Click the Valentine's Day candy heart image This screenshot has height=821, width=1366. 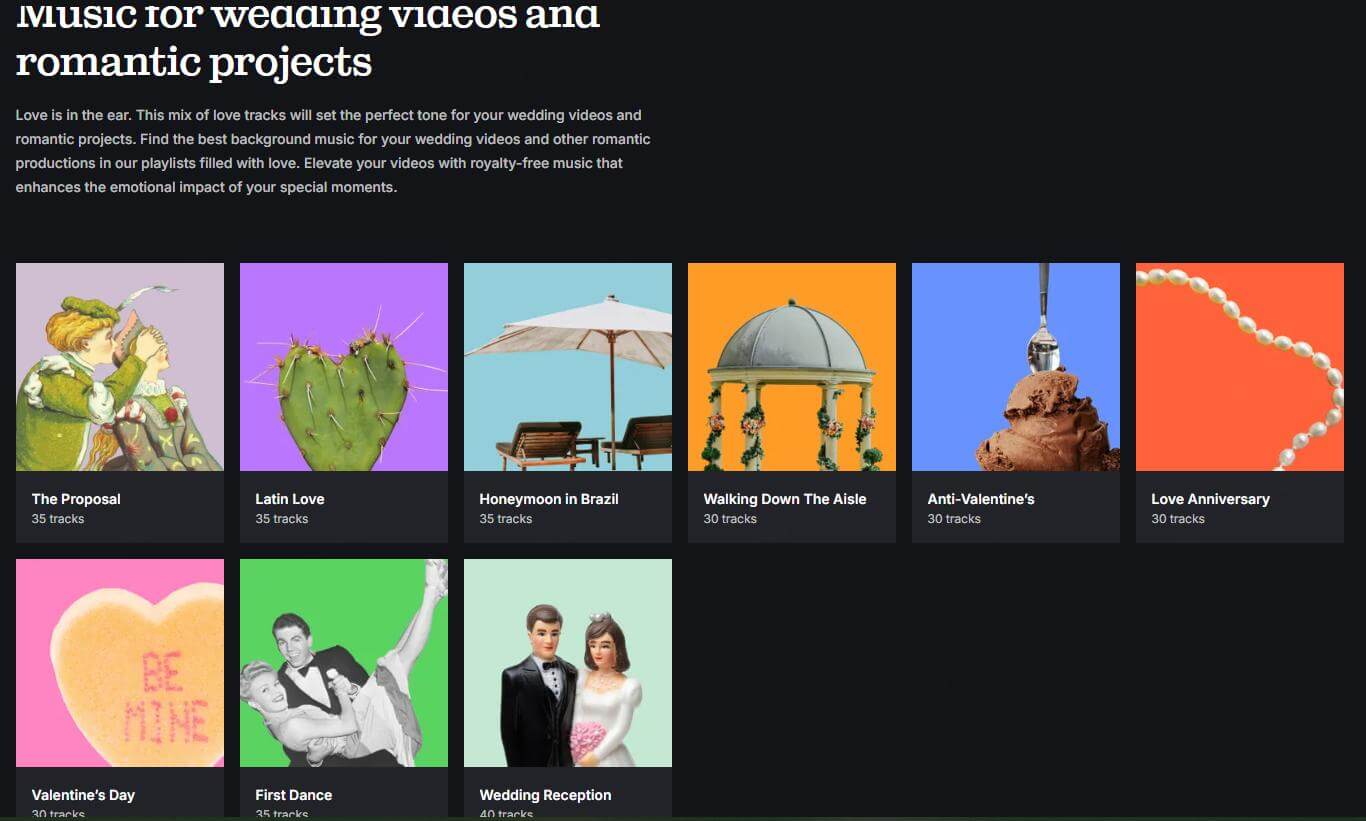click(x=120, y=663)
